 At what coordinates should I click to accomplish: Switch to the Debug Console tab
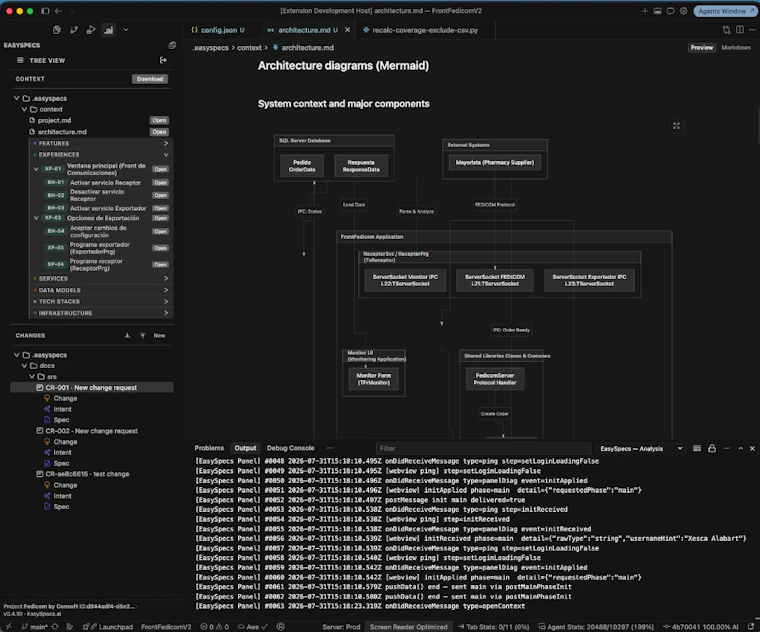290,448
